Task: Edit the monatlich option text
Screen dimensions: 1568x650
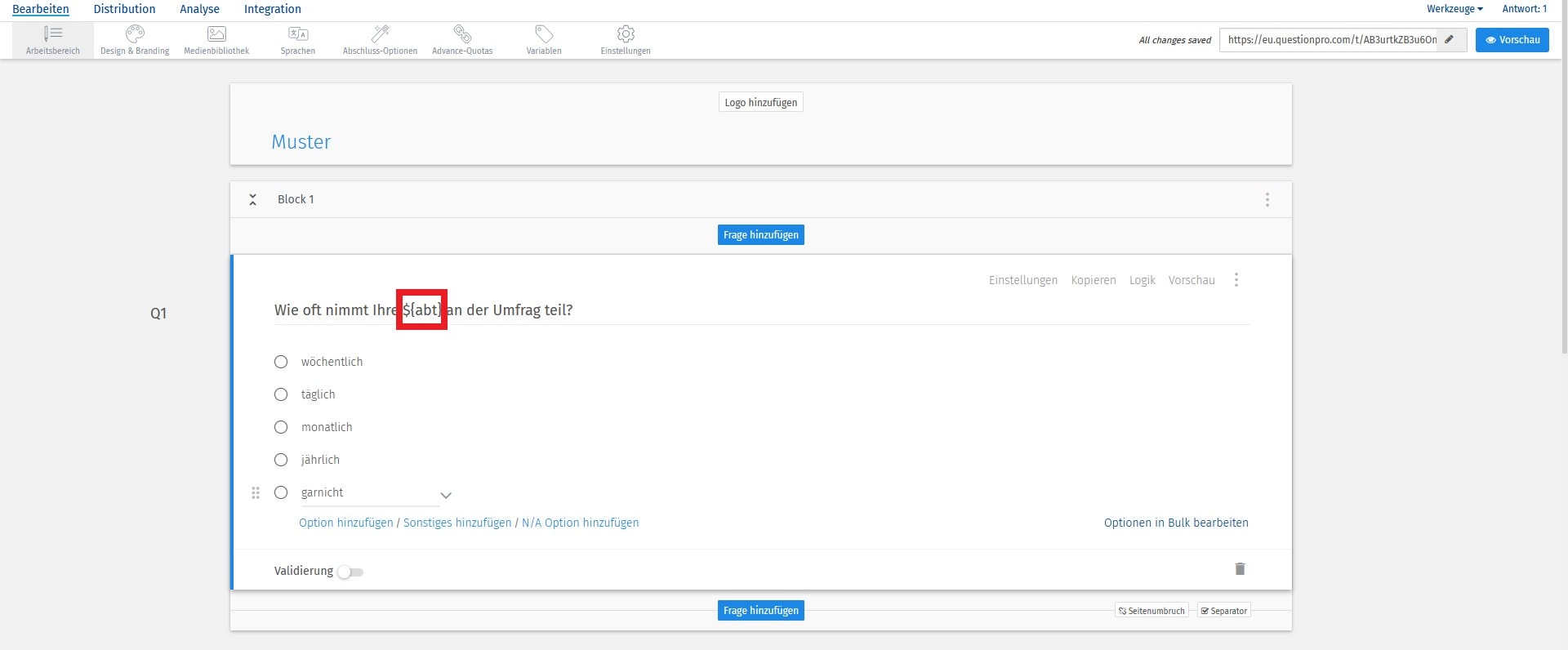Action: click(x=327, y=427)
